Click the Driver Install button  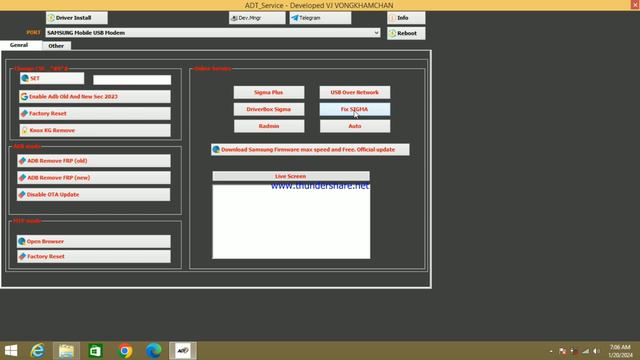coord(77,18)
